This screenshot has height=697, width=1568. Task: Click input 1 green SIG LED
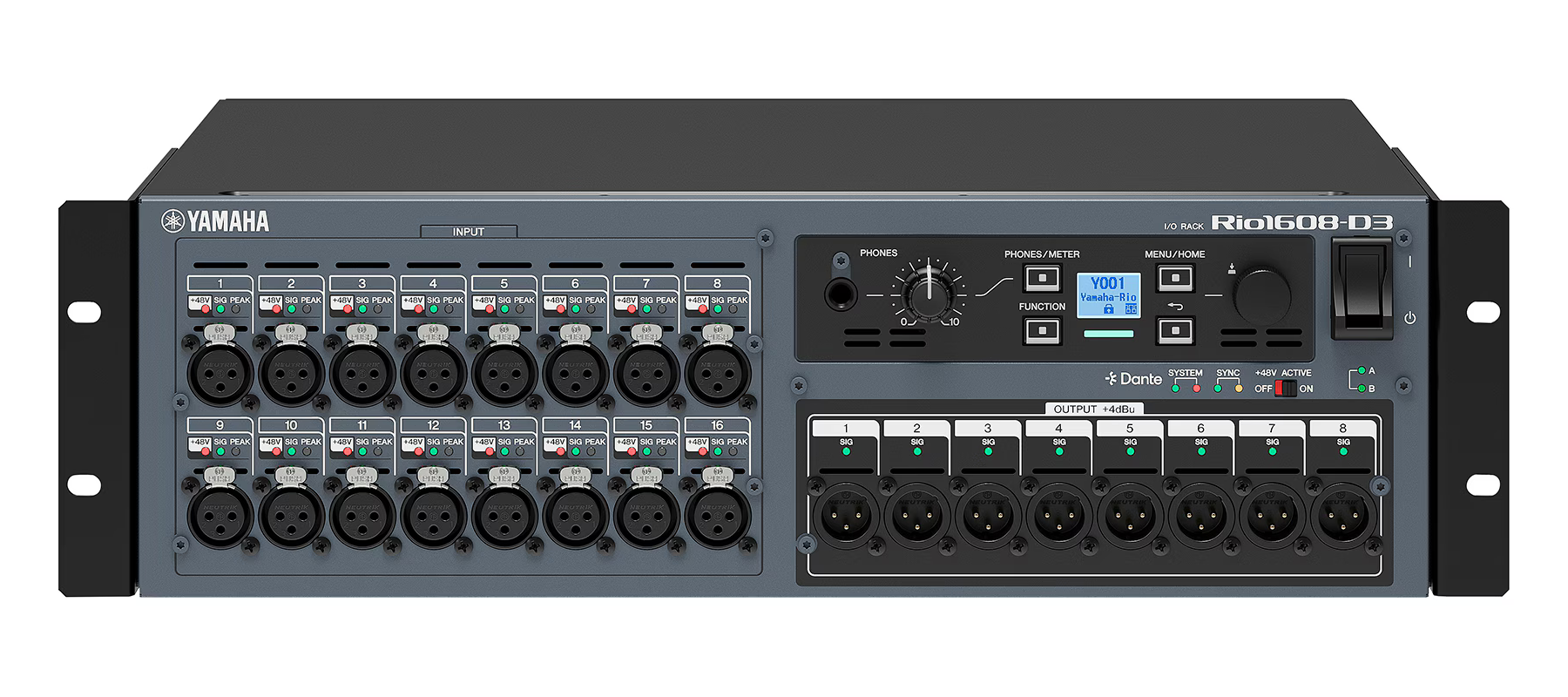[220, 309]
